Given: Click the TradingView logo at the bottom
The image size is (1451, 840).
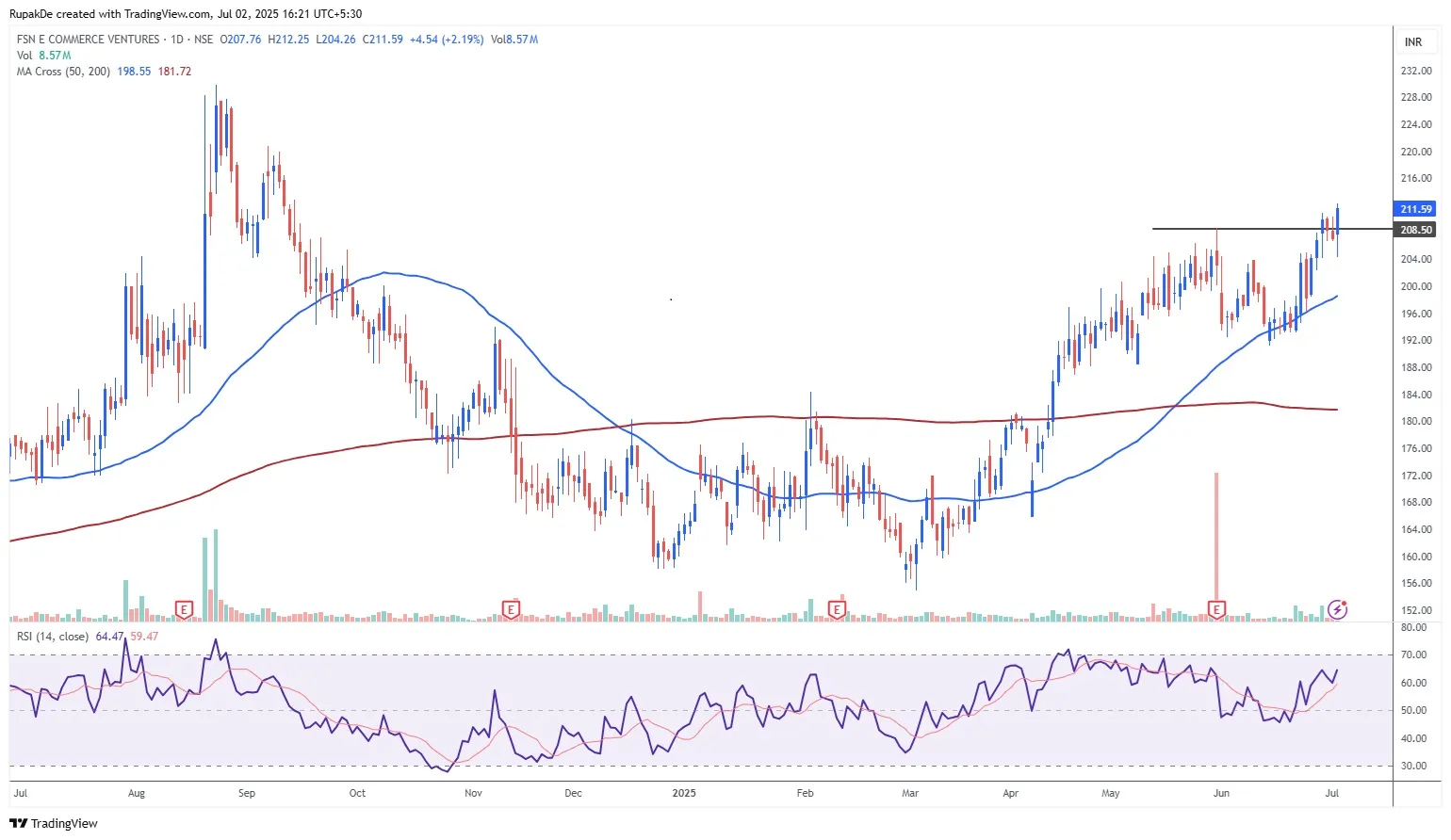Looking at the screenshot, I should (x=54, y=823).
